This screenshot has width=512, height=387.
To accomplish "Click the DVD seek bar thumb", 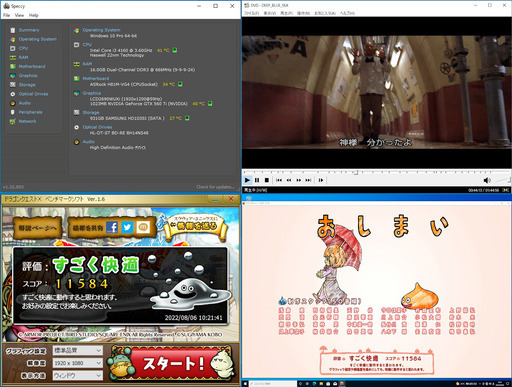I will coord(356,173).
